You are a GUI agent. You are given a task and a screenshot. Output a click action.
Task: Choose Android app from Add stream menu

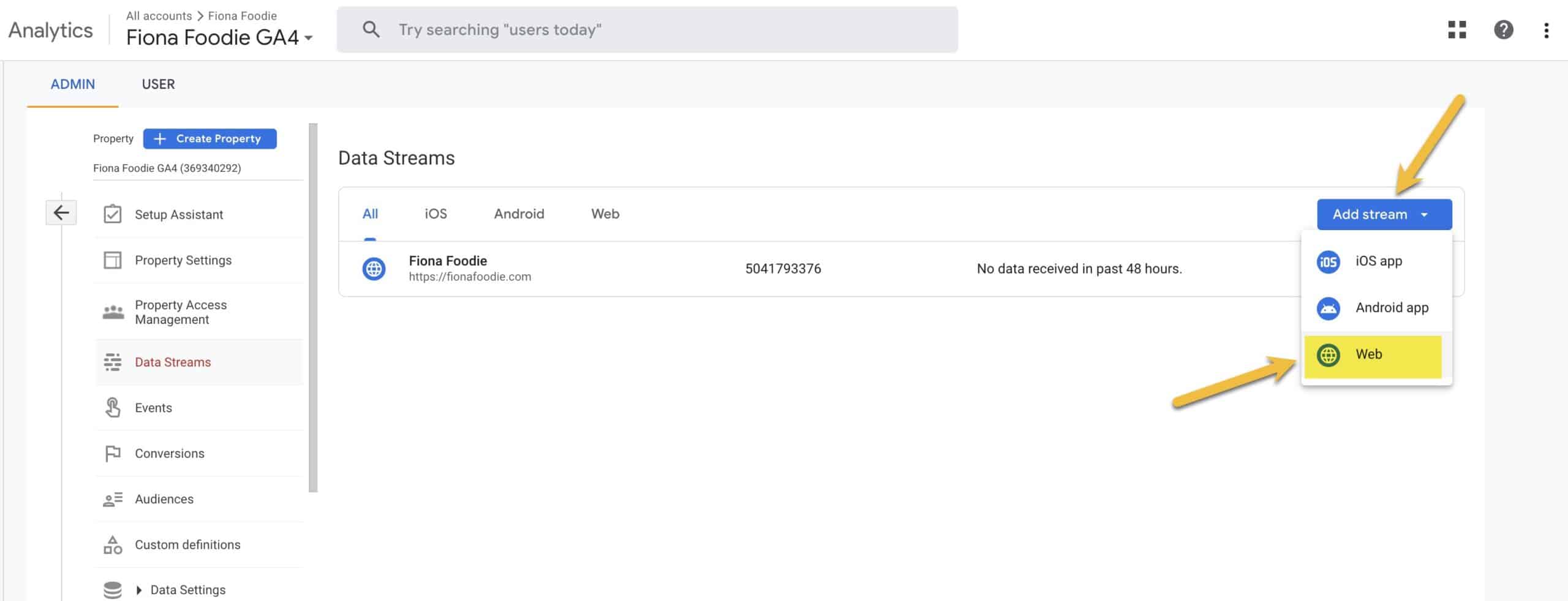click(1376, 308)
